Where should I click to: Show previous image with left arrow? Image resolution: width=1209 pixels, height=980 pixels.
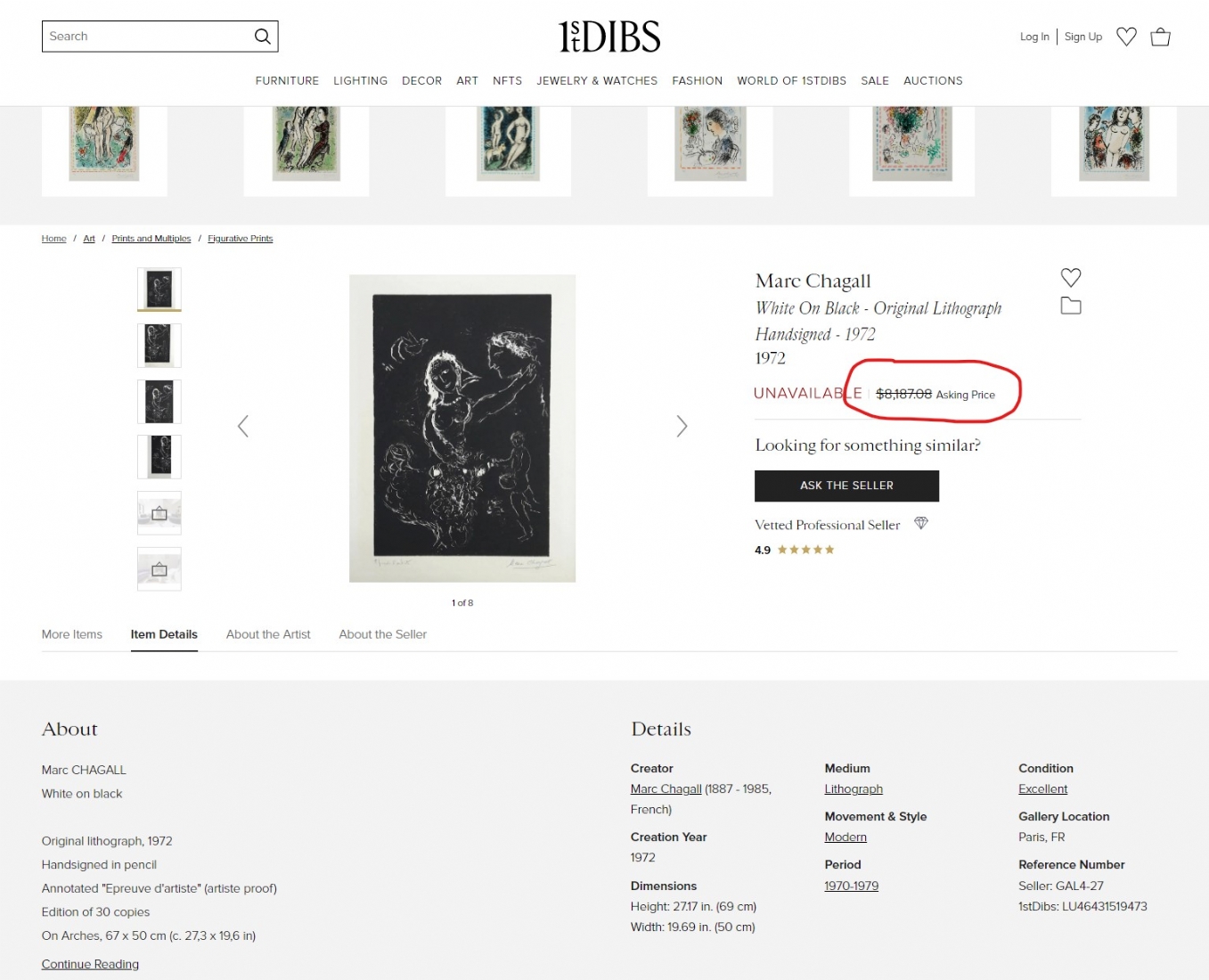242,426
